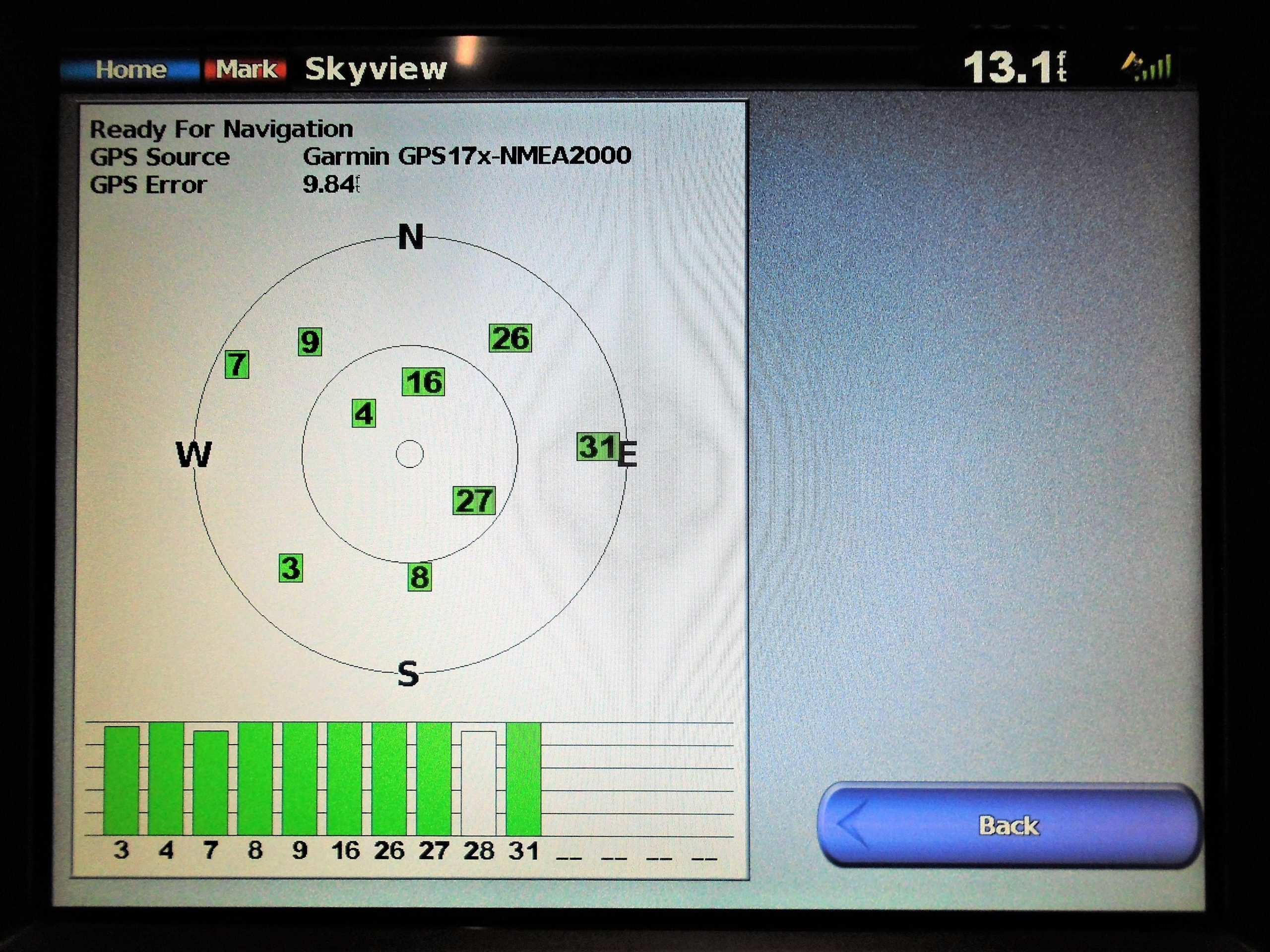Select satellite 3 marker in skyview

pos(291,568)
